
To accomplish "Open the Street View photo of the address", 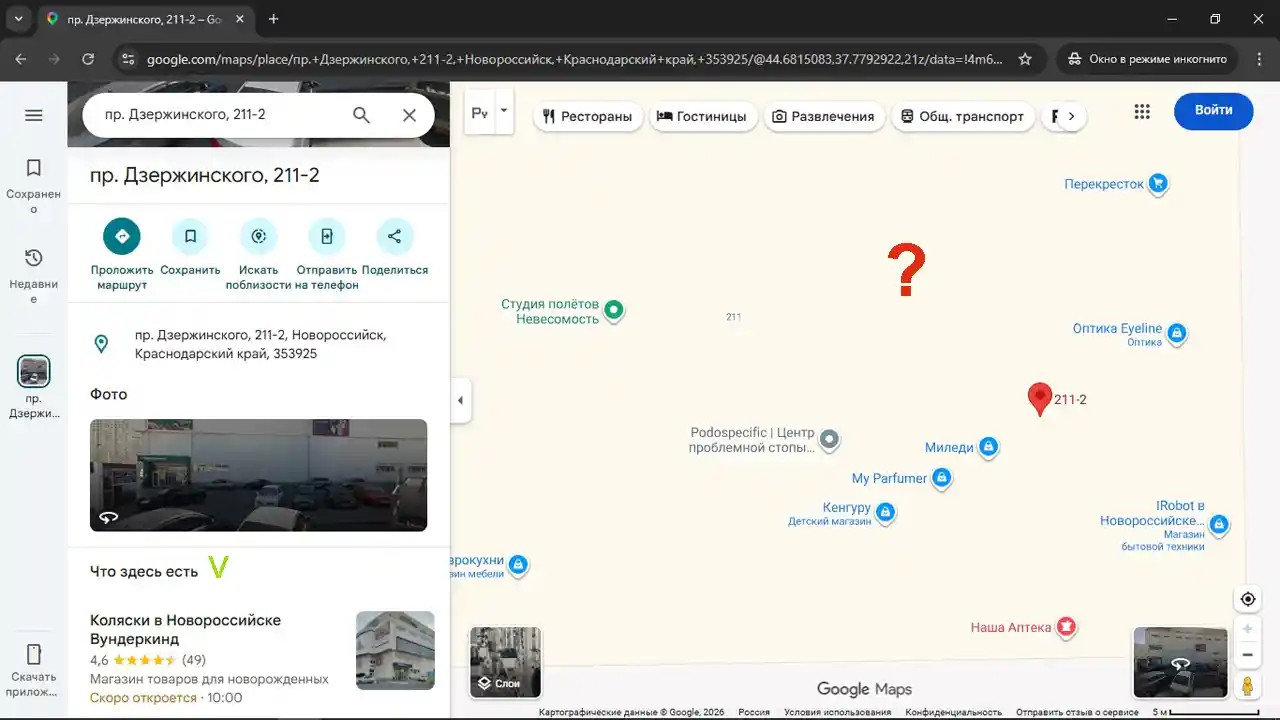I will click(x=258, y=475).
